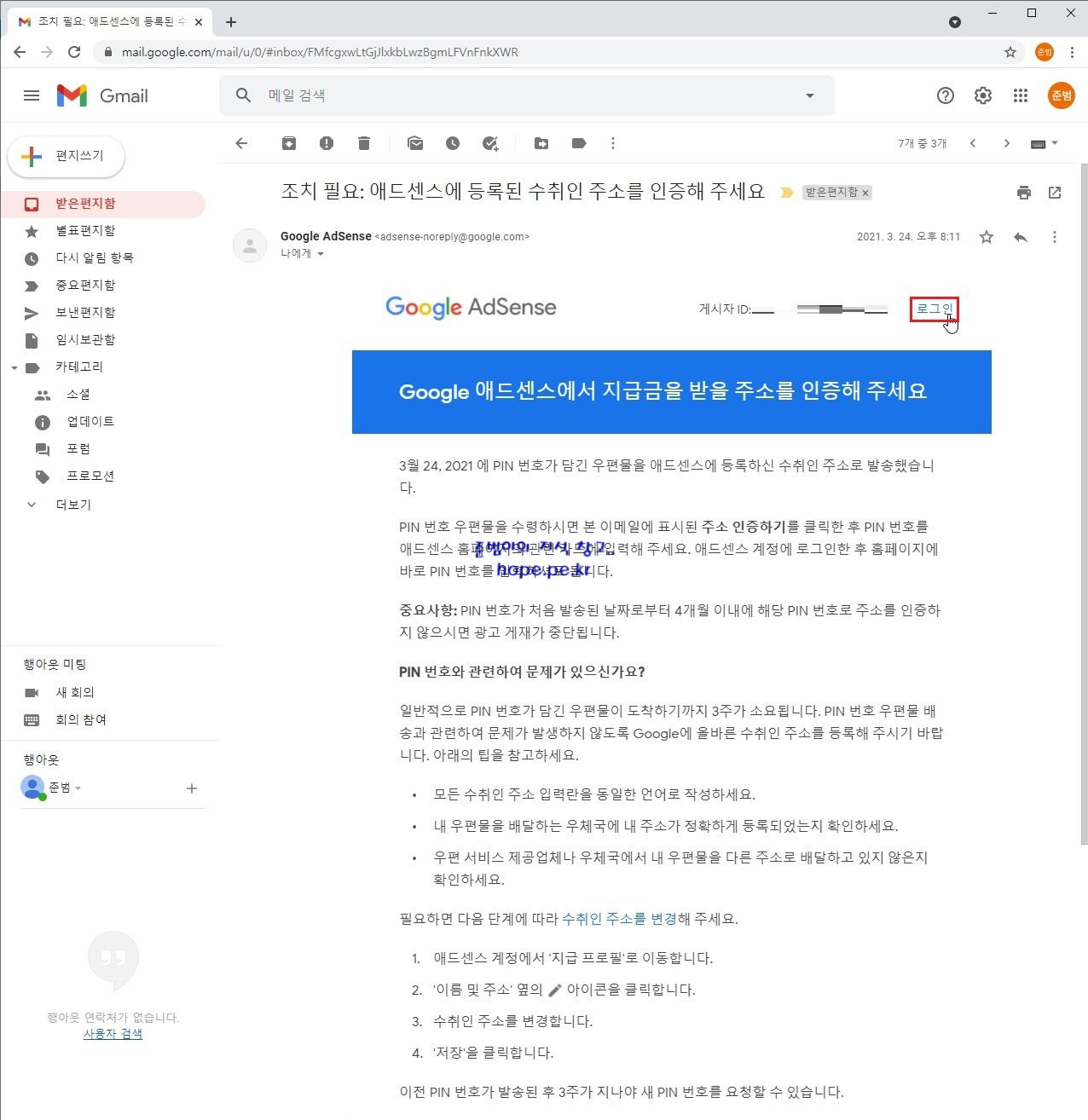
Task: Open toolbar more options three dots
Action: tap(613, 143)
